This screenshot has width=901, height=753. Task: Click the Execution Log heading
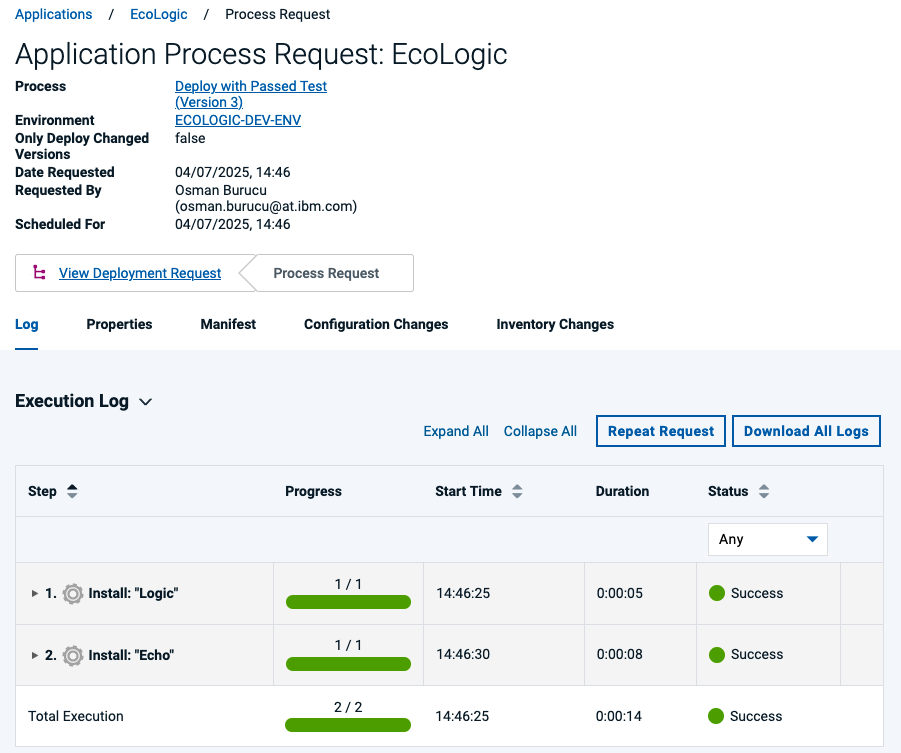pos(72,401)
